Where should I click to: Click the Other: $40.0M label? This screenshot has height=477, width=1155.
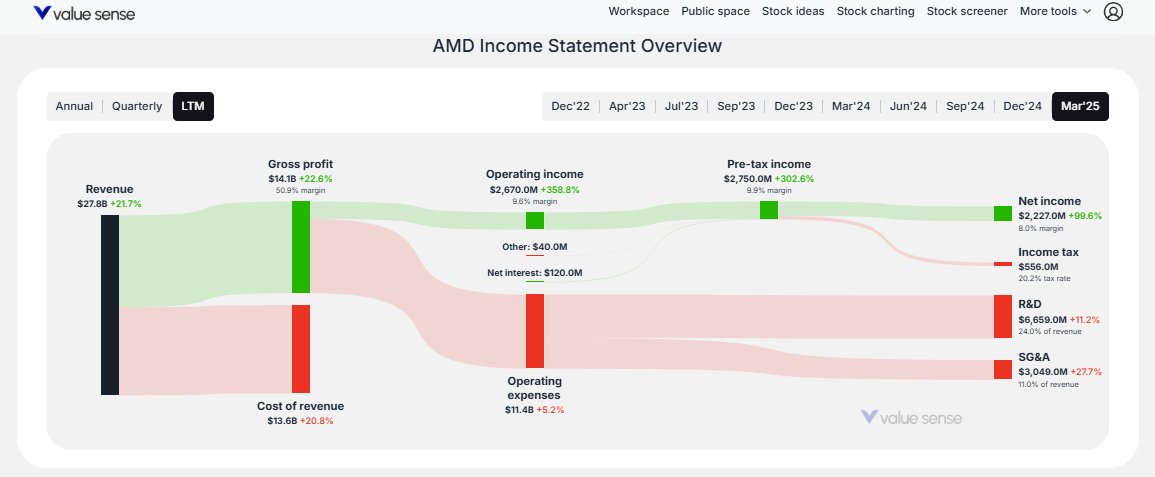pyautogui.click(x=535, y=247)
